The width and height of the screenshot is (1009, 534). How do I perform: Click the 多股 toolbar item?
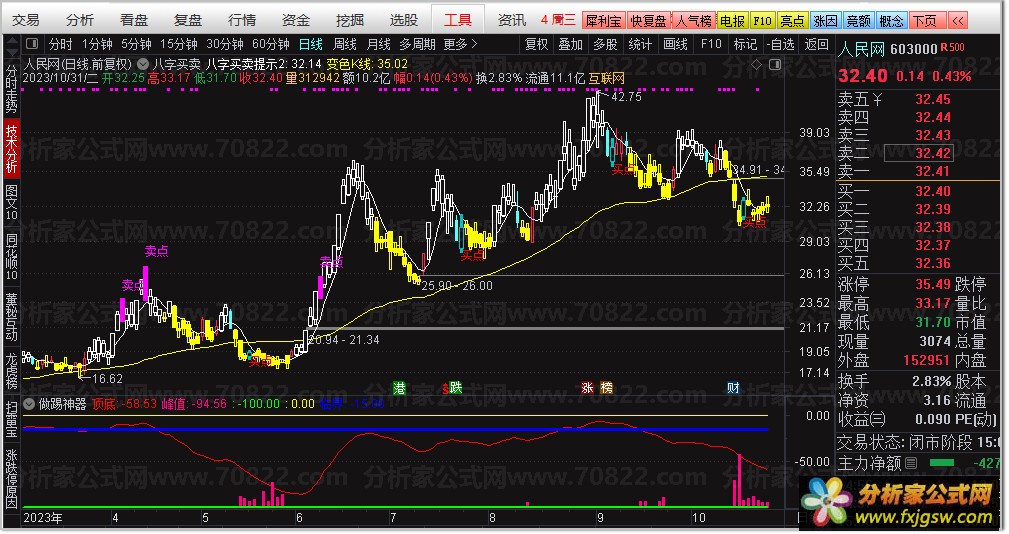coord(605,44)
